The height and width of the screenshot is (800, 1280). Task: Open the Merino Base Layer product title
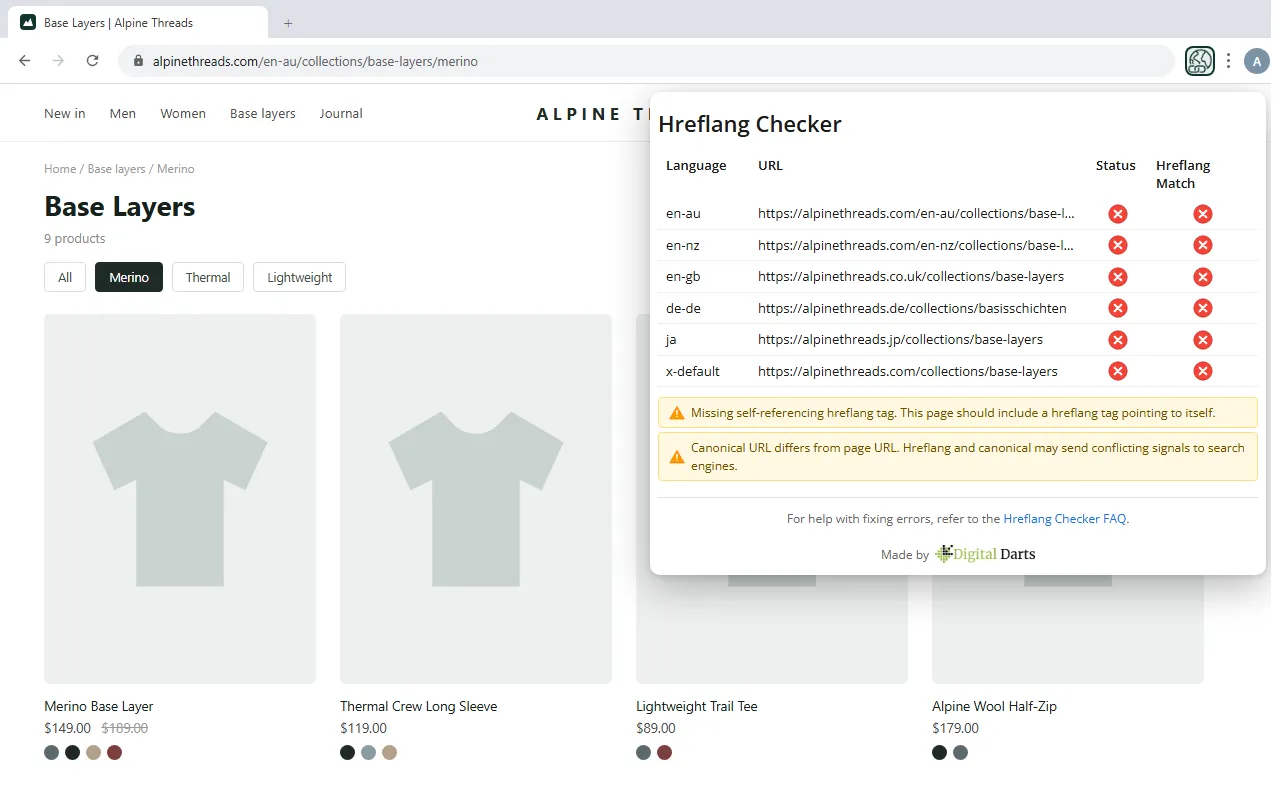pos(99,706)
